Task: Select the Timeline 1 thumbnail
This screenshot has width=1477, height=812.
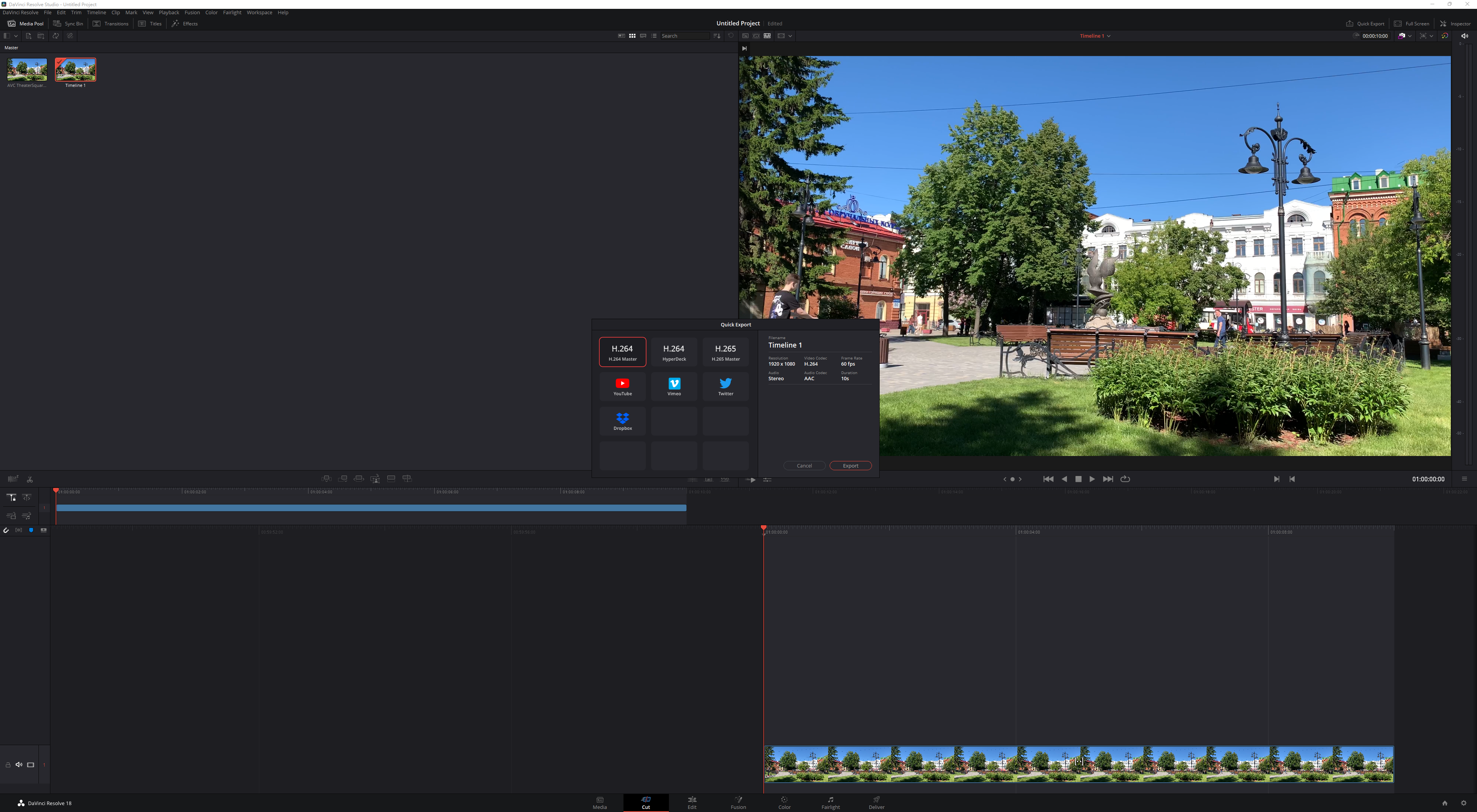Action: 75,69
